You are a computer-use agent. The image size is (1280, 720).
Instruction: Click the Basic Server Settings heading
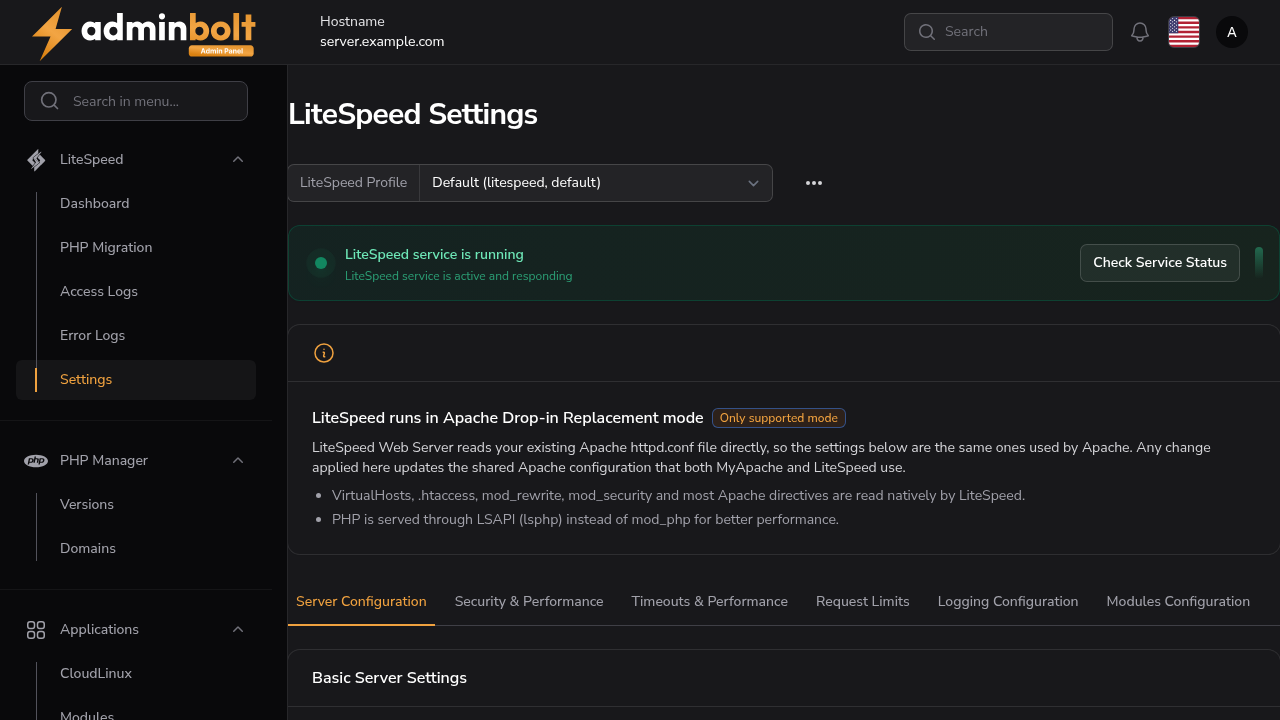390,678
